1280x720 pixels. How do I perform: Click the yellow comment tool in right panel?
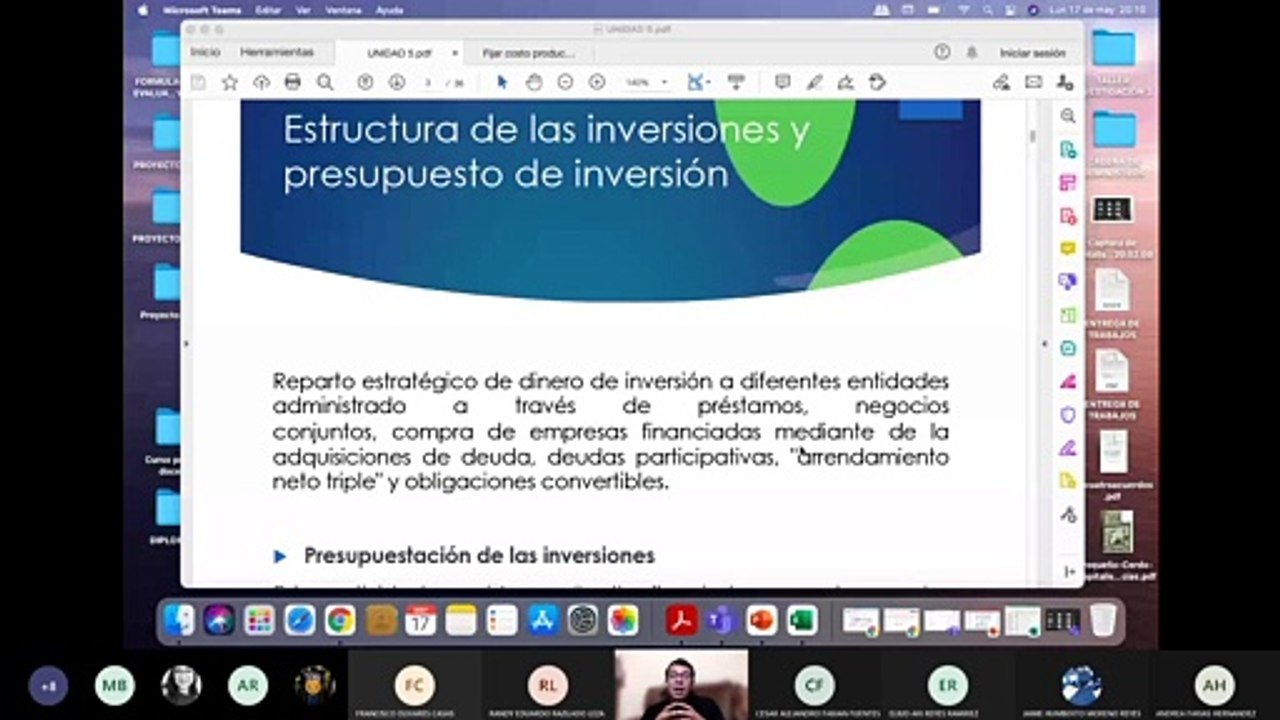[1068, 248]
